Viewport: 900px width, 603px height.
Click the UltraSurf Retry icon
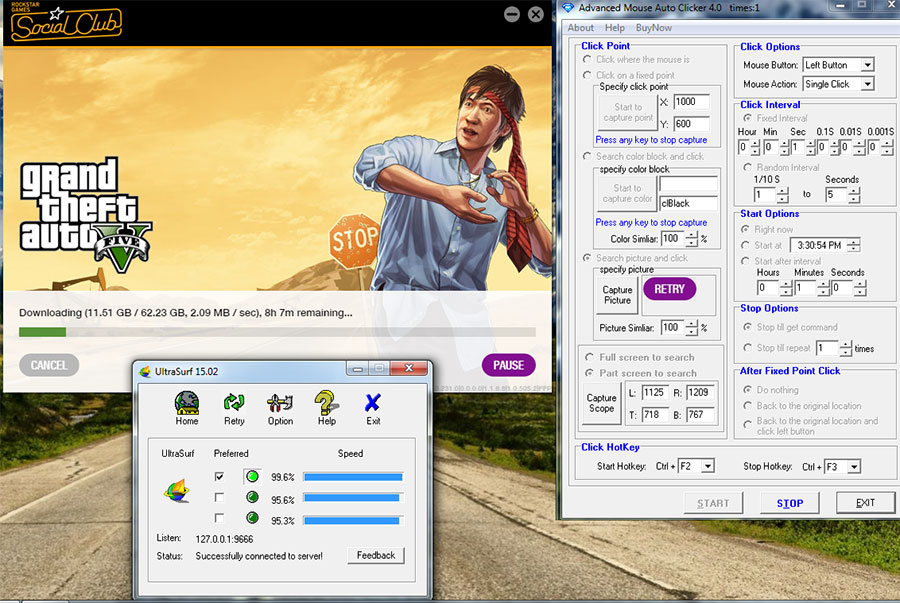[x=234, y=403]
